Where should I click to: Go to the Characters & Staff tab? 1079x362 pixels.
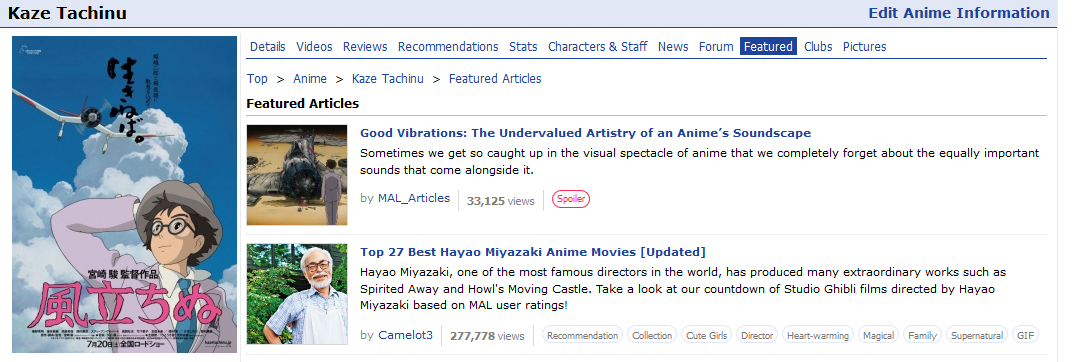click(x=597, y=47)
